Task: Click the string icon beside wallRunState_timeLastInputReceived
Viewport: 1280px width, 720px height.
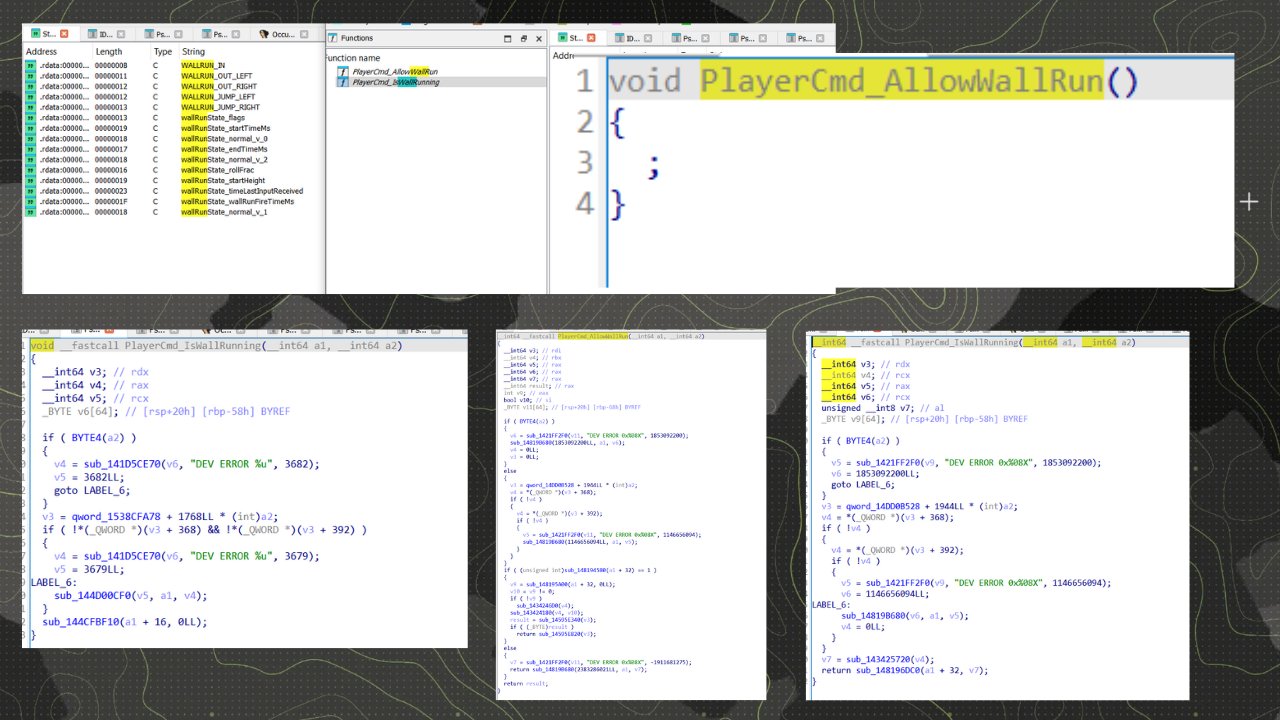Action: (x=30, y=191)
